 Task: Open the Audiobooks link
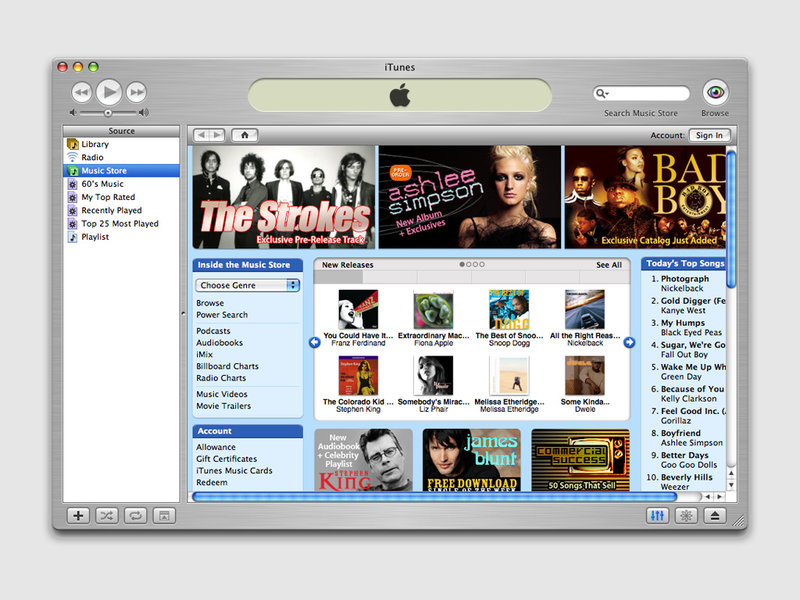[x=219, y=343]
